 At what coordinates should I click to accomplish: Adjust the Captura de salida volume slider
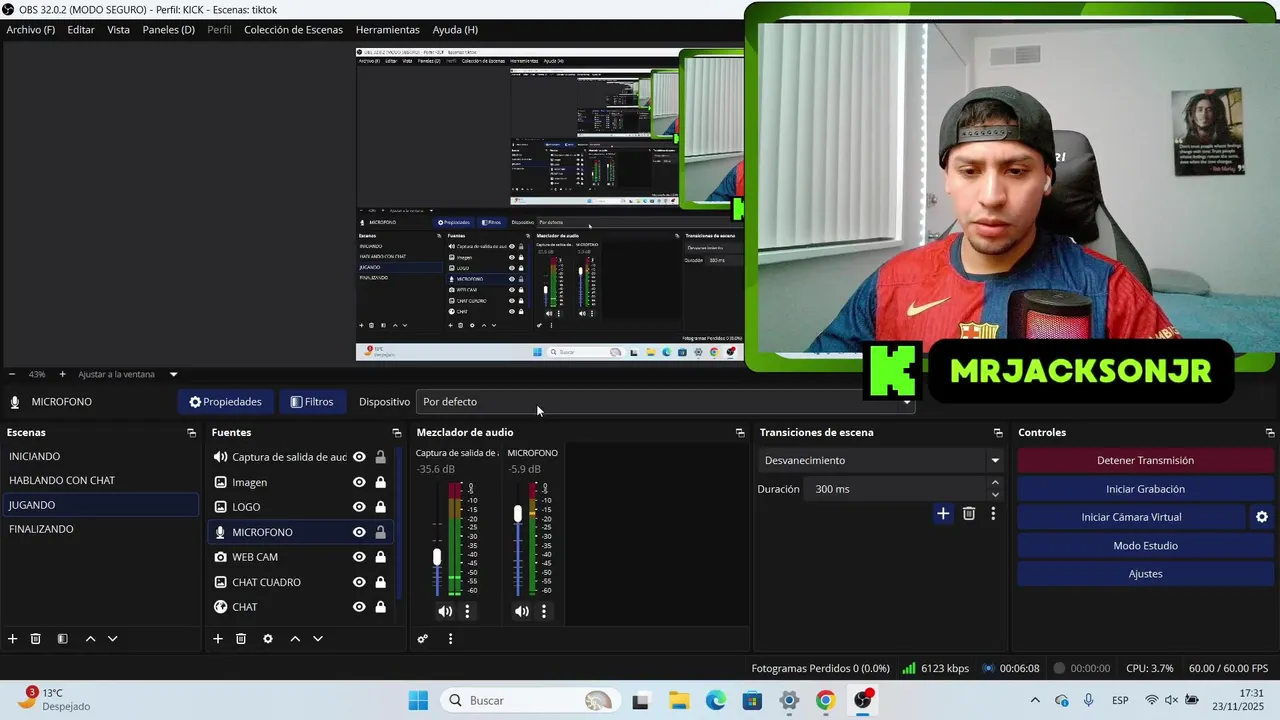click(437, 557)
